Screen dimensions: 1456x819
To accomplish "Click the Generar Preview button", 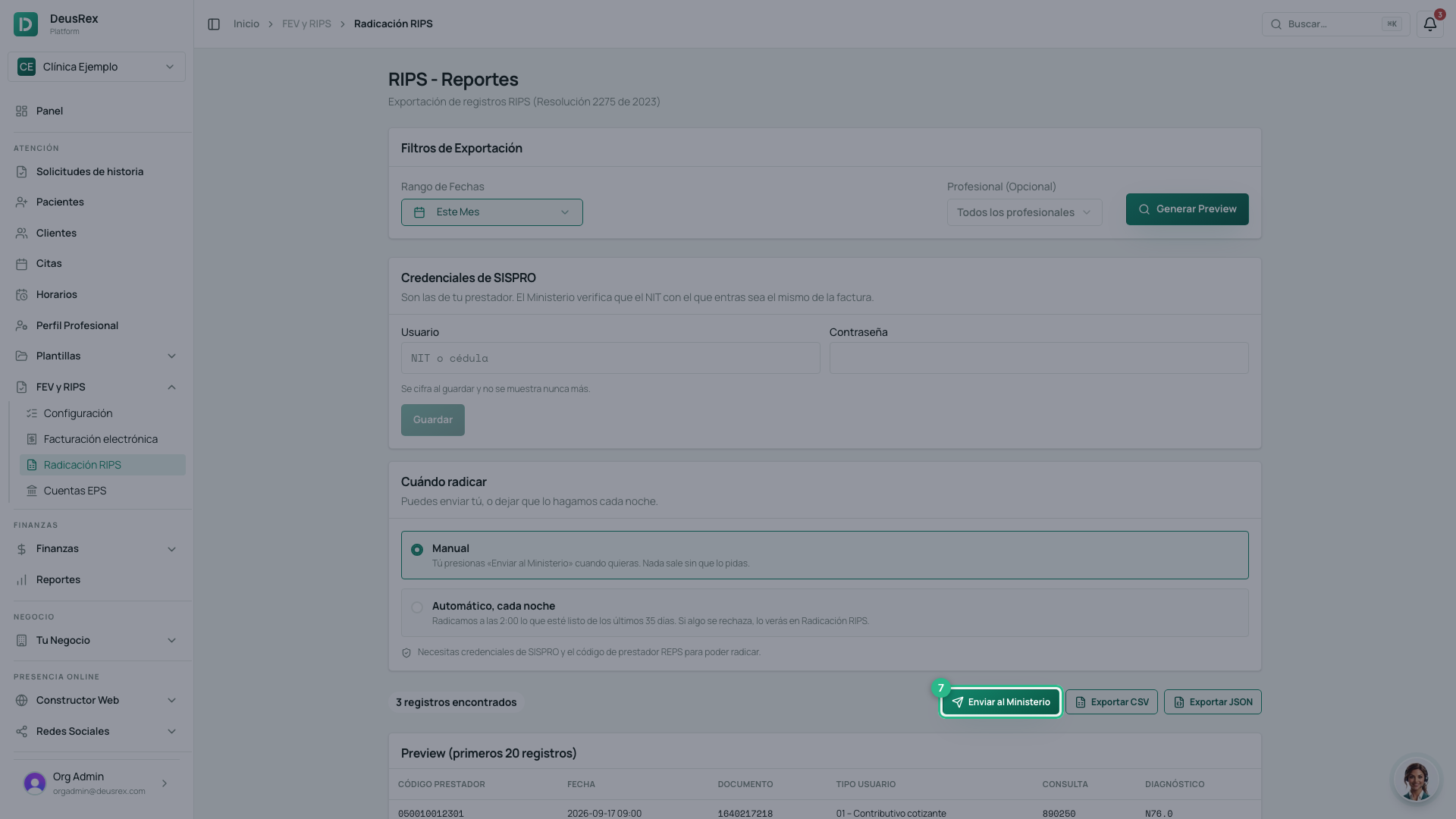I will [x=1187, y=209].
